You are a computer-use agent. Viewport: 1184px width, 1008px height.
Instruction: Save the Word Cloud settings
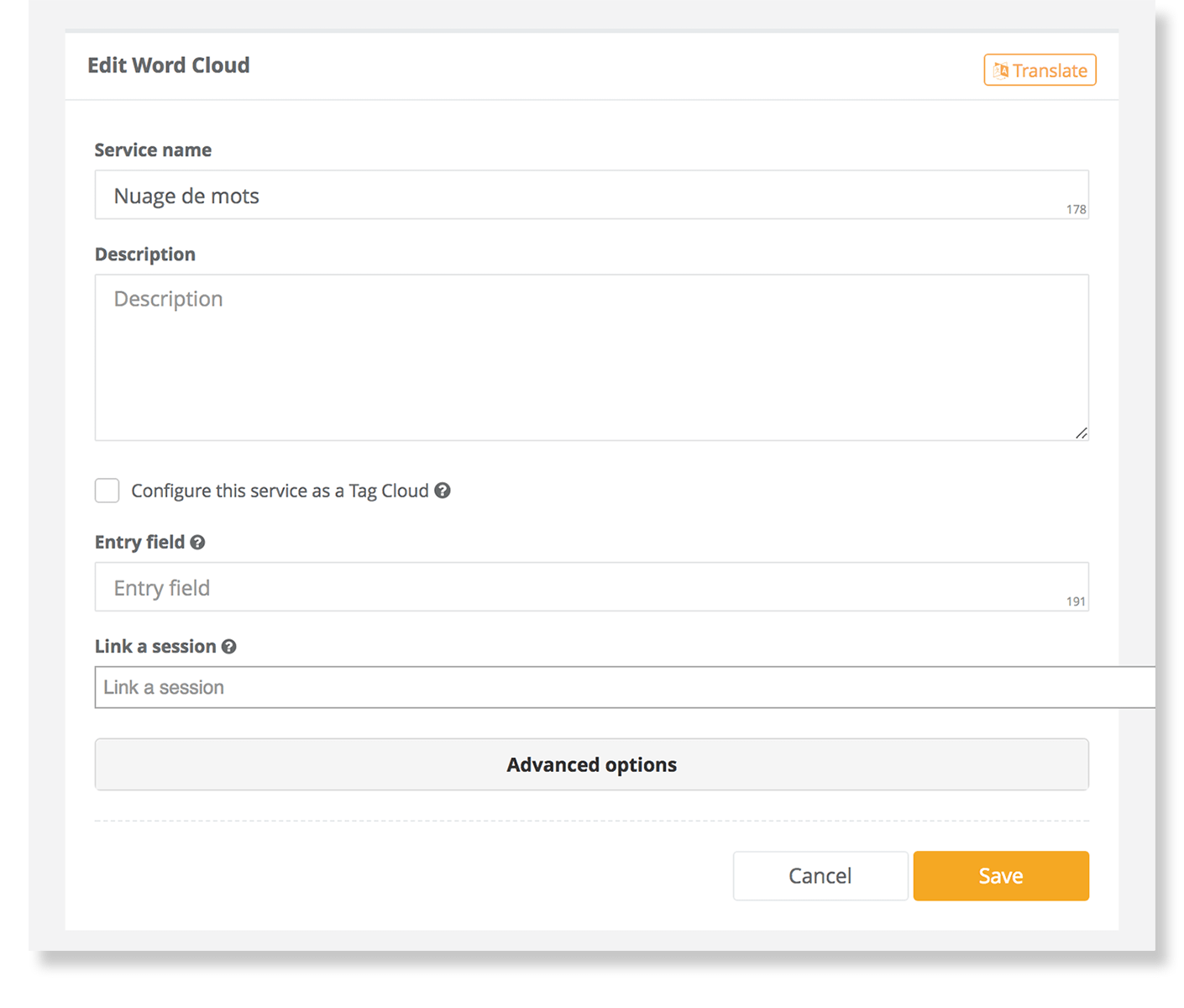(x=1001, y=876)
